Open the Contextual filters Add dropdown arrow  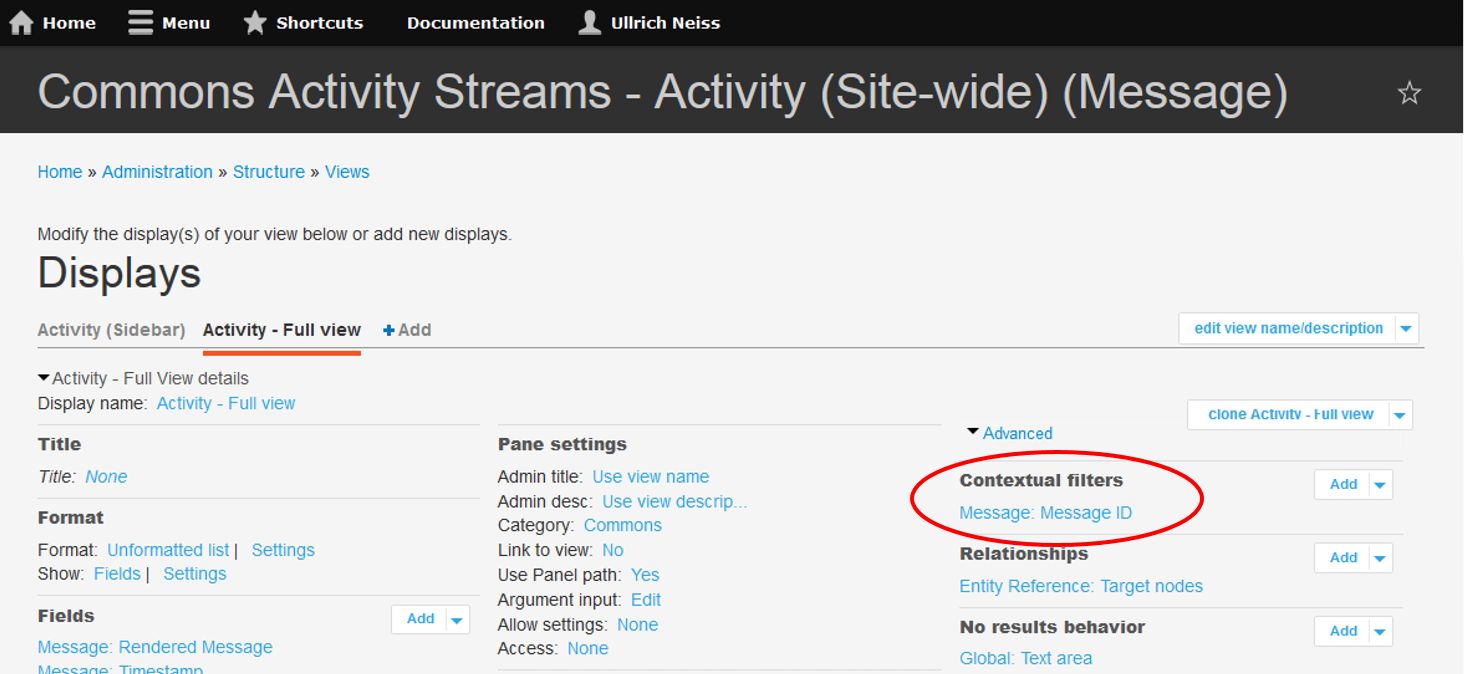tap(1381, 484)
